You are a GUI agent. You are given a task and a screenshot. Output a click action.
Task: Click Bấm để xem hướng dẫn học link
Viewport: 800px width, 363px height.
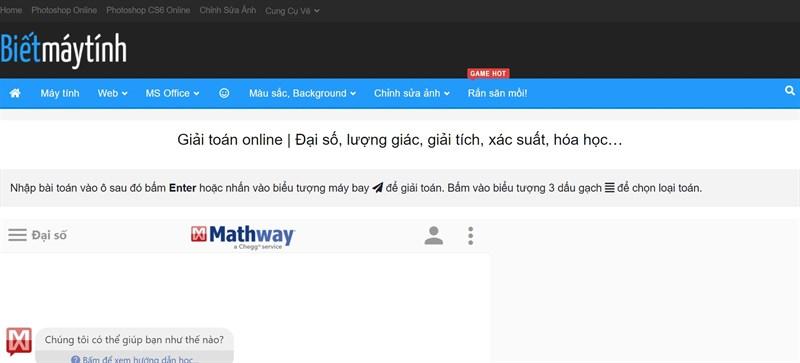pos(135,359)
